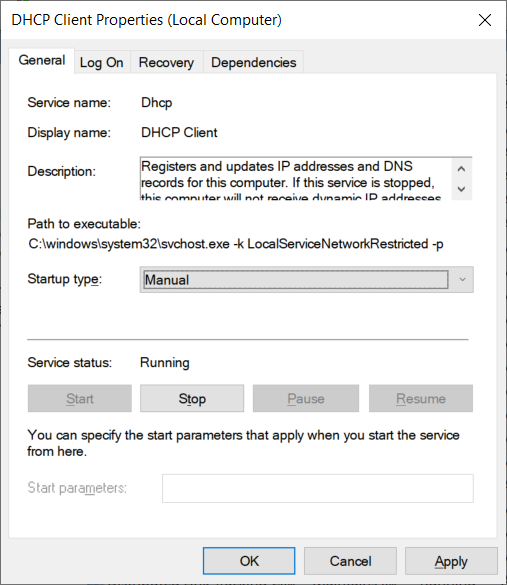The width and height of the screenshot is (507, 585).
Task: Select the path to executable text
Action: pos(236,244)
